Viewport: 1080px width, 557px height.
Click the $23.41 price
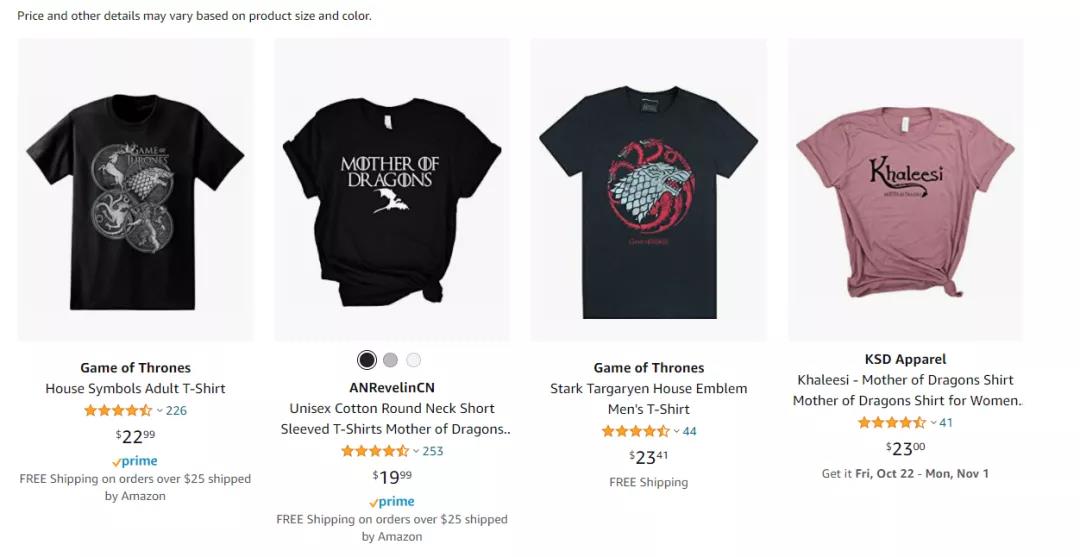(649, 457)
